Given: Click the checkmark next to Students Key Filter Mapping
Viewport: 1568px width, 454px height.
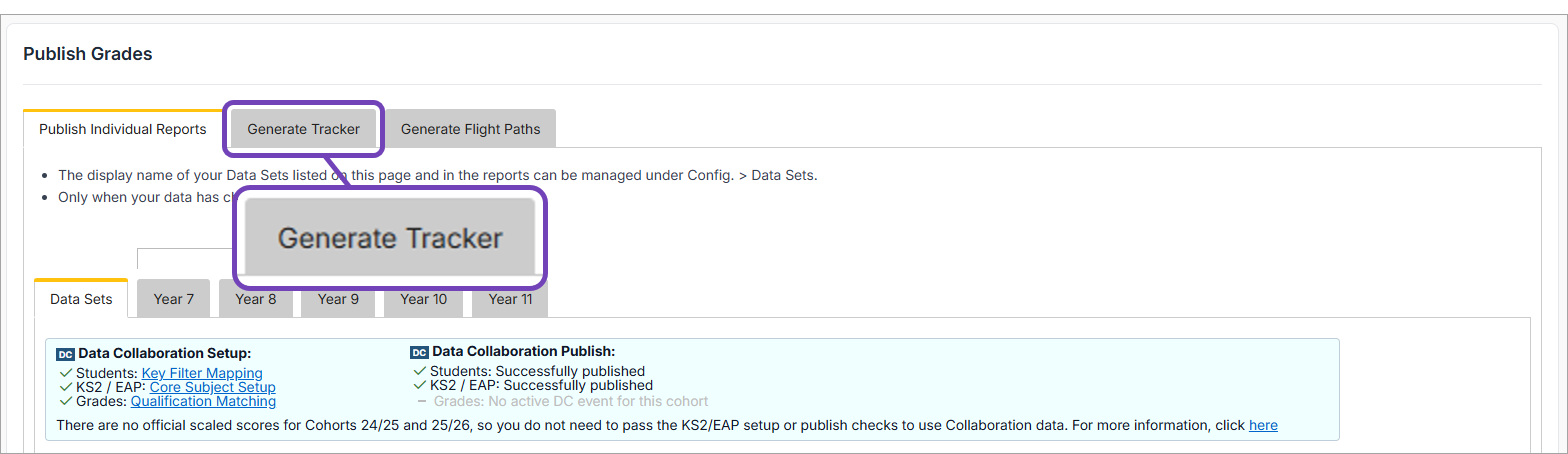Looking at the screenshot, I should [x=66, y=373].
